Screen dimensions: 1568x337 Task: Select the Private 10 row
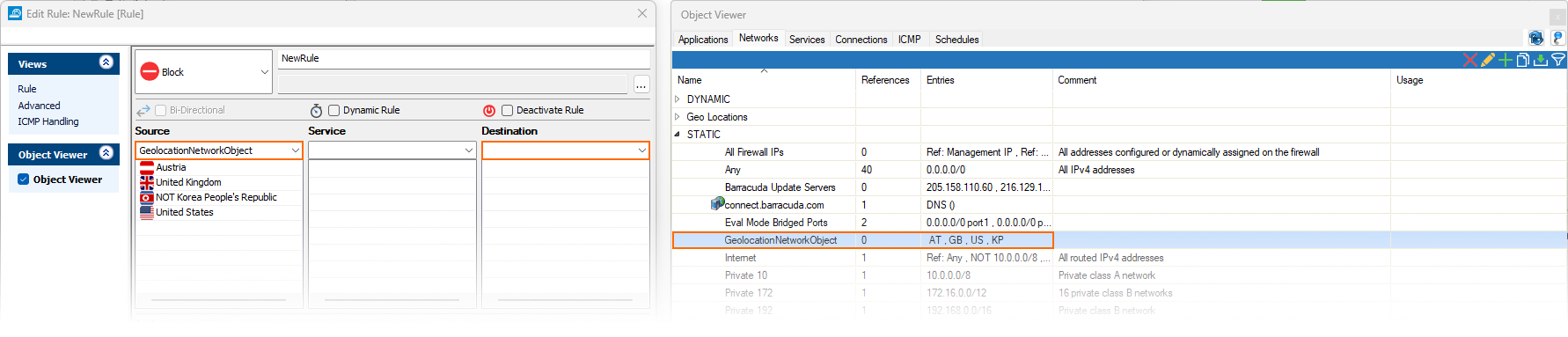click(1119, 275)
